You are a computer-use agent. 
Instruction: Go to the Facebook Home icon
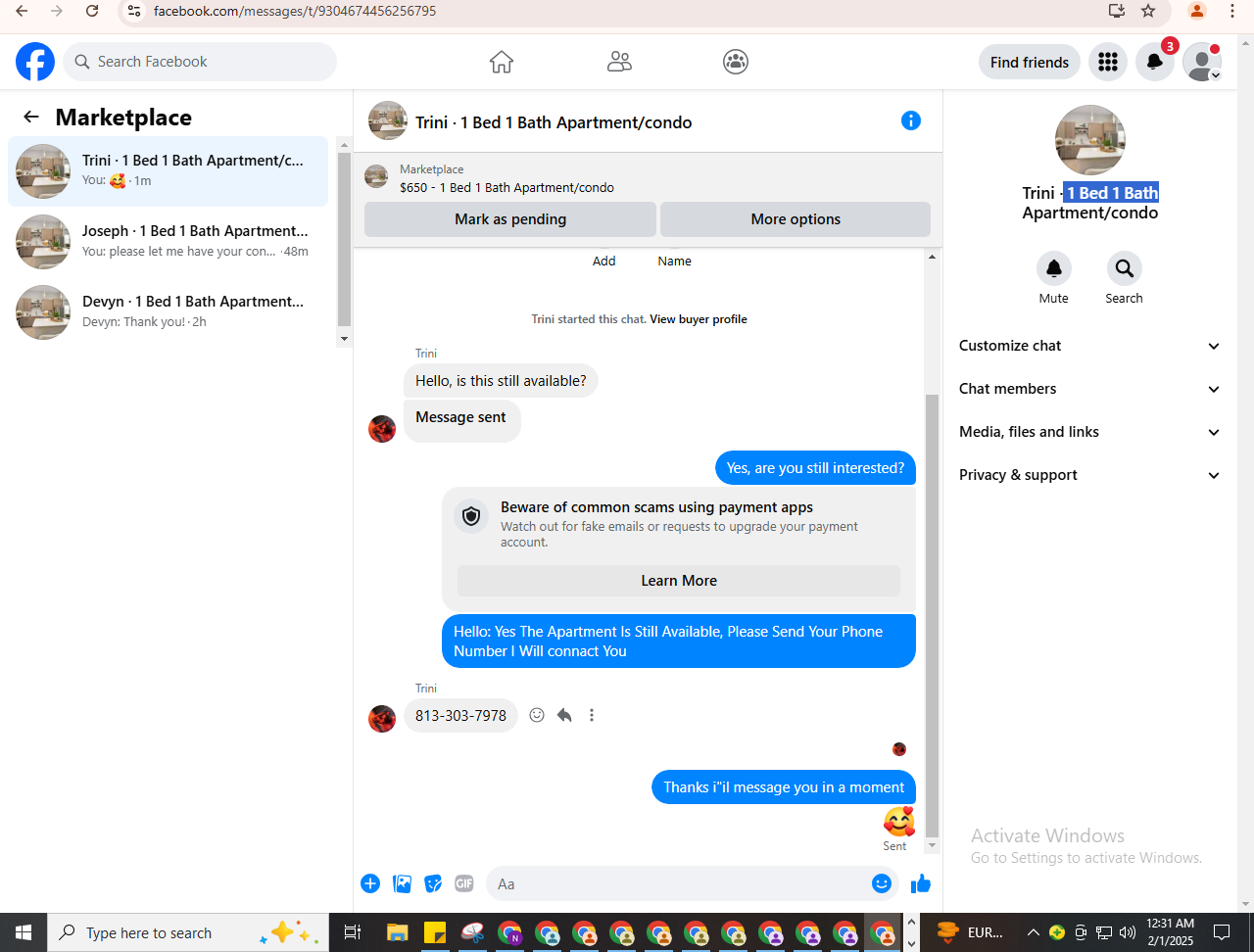pos(502,62)
